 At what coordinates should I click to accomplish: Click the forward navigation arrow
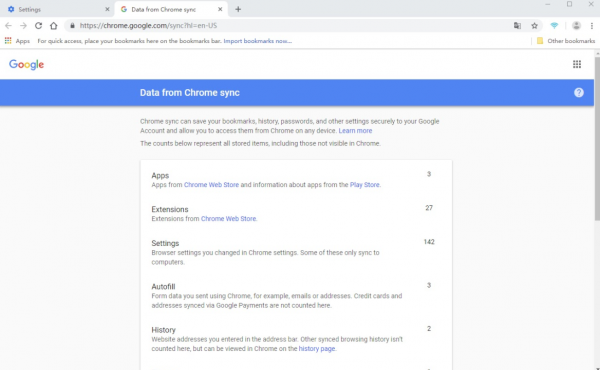click(x=23, y=26)
